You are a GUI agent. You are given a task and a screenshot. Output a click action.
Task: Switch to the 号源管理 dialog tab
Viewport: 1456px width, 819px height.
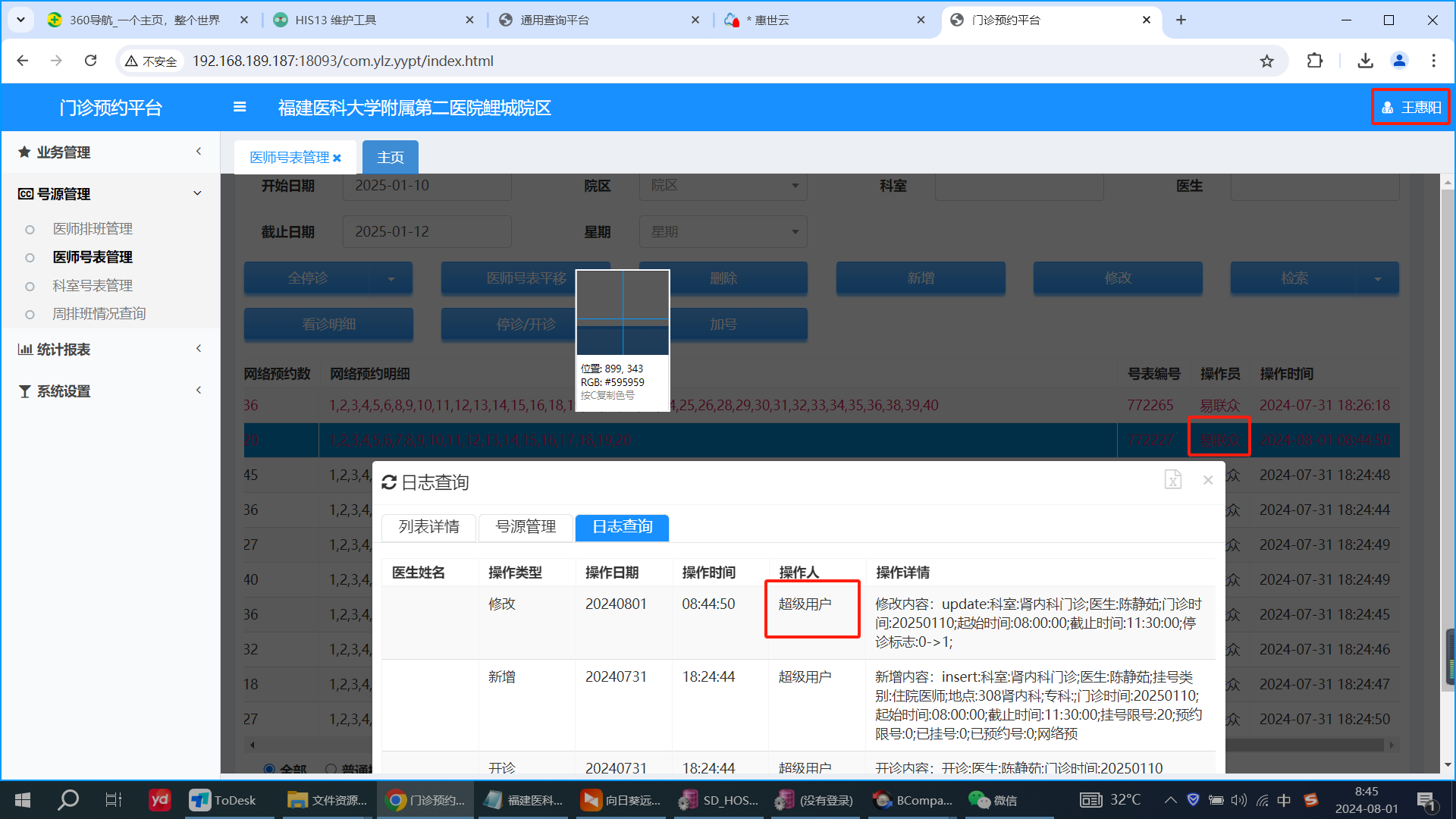coord(526,527)
